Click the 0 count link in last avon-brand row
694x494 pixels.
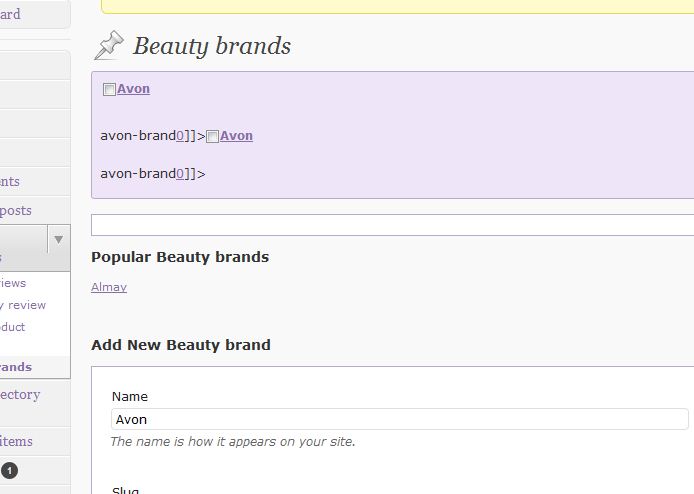pyautogui.click(x=180, y=174)
